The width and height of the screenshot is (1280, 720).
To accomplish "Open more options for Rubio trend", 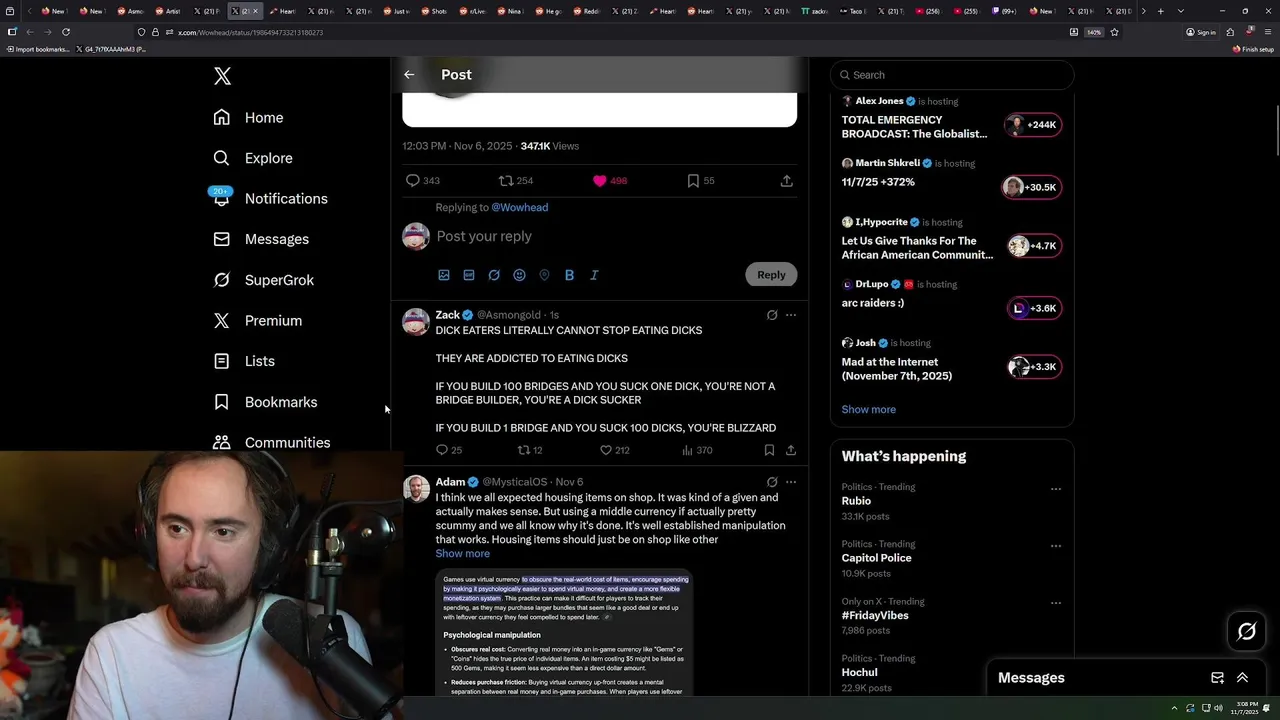I will coord(1055,489).
